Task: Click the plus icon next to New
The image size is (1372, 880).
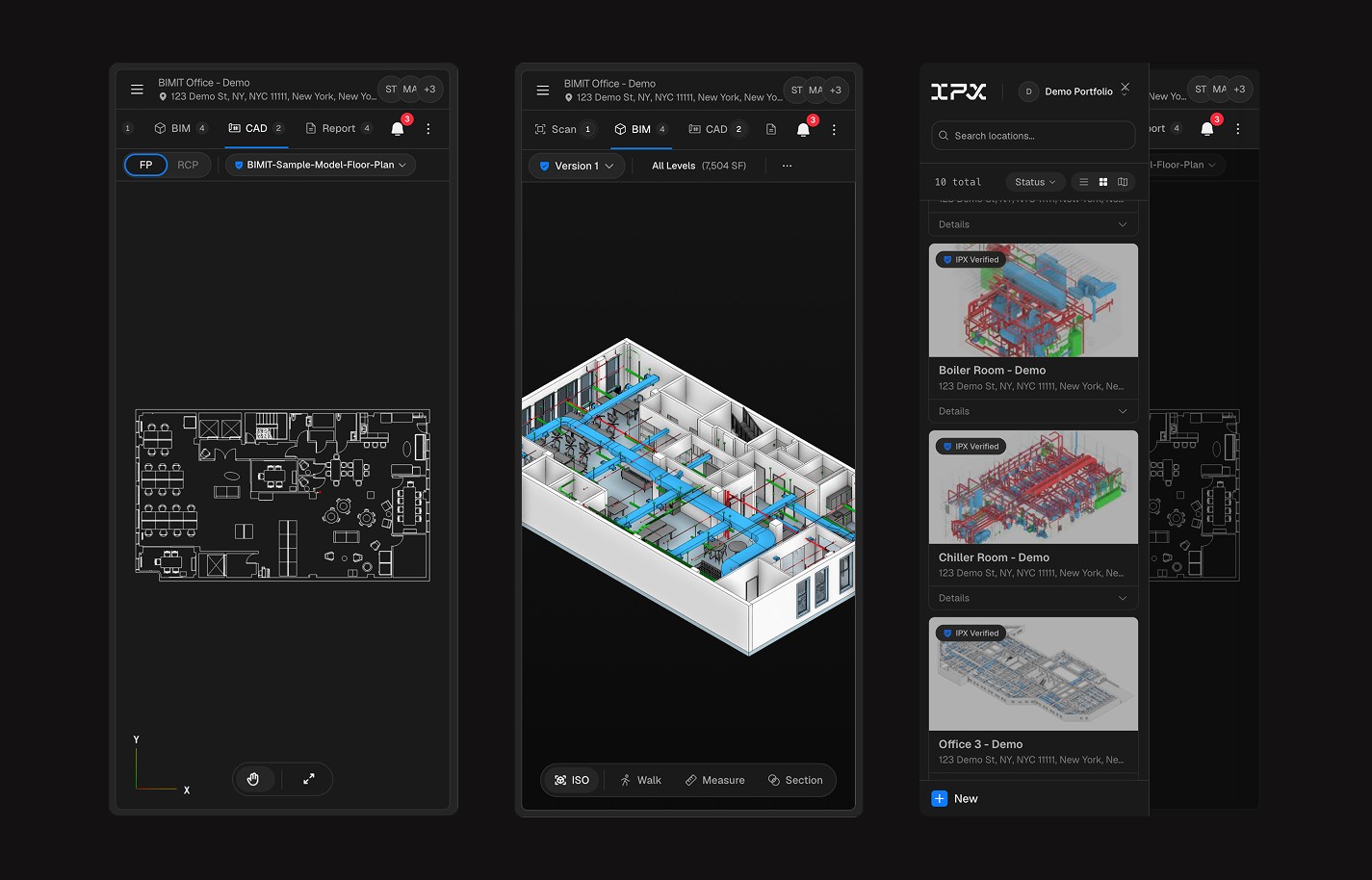Action: pos(940,798)
